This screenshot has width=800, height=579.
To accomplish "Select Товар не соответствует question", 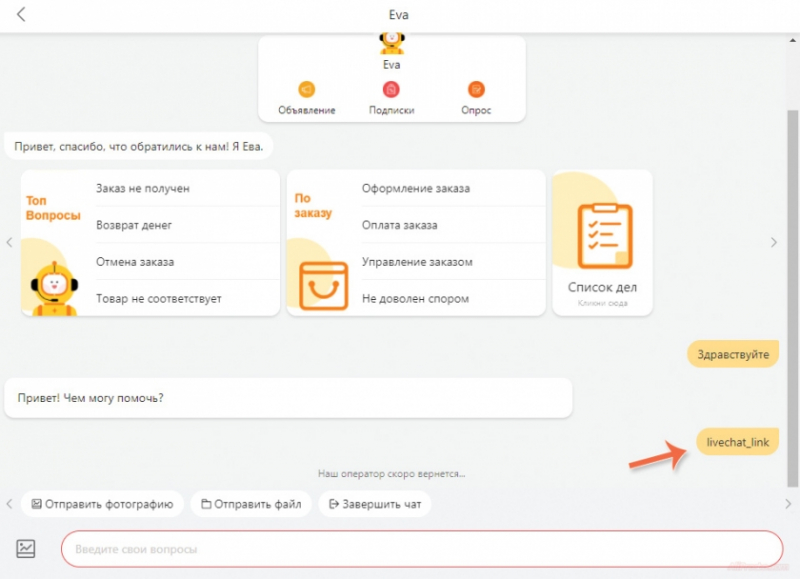I will [x=188, y=298].
